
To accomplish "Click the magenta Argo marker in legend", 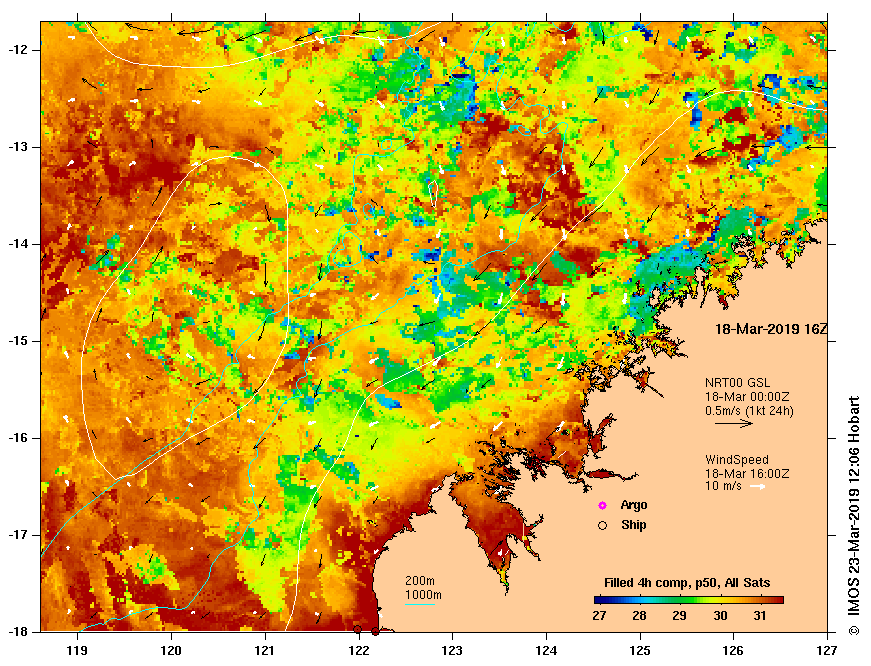I will (x=602, y=505).
